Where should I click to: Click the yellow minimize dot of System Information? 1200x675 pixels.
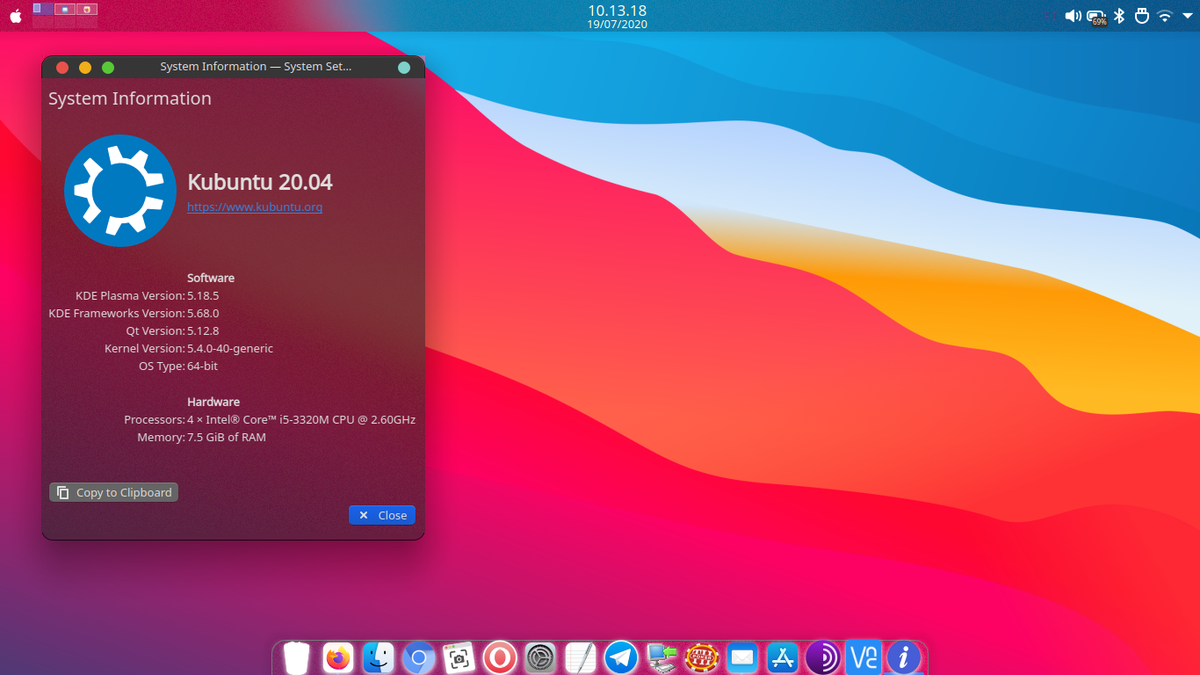pyautogui.click(x=85, y=67)
